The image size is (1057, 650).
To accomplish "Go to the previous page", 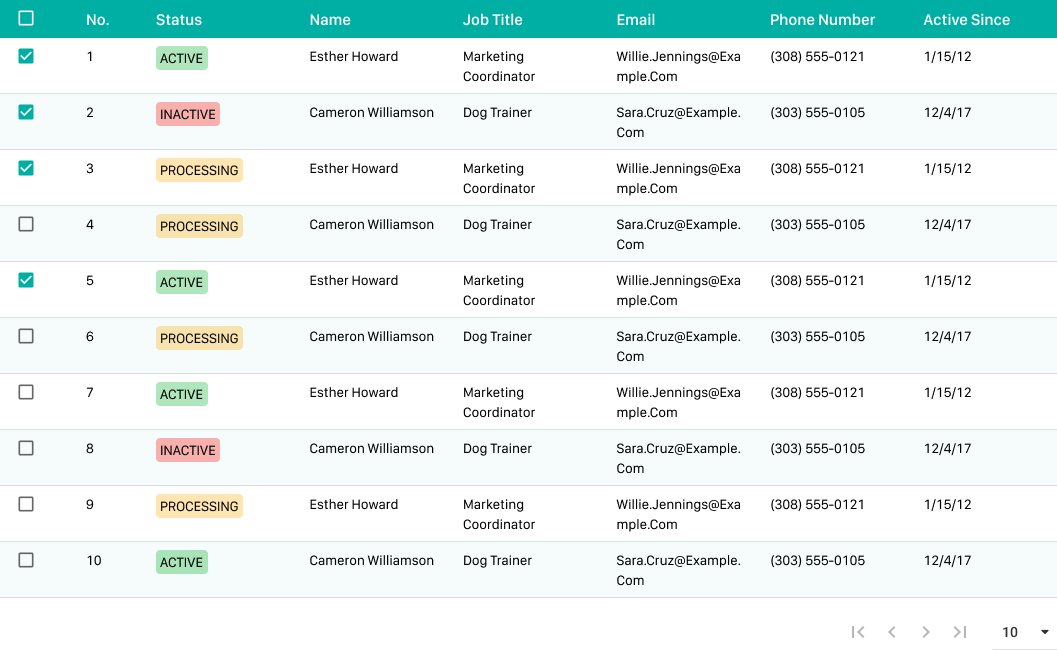I will coord(892,632).
